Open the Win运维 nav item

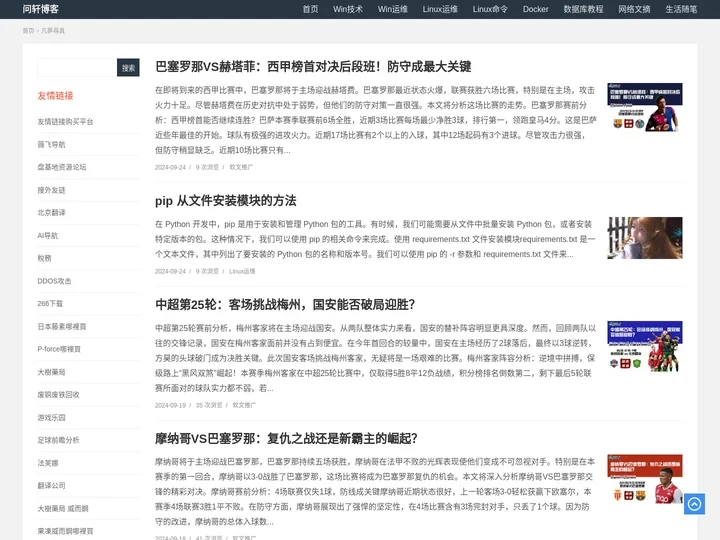point(393,9)
